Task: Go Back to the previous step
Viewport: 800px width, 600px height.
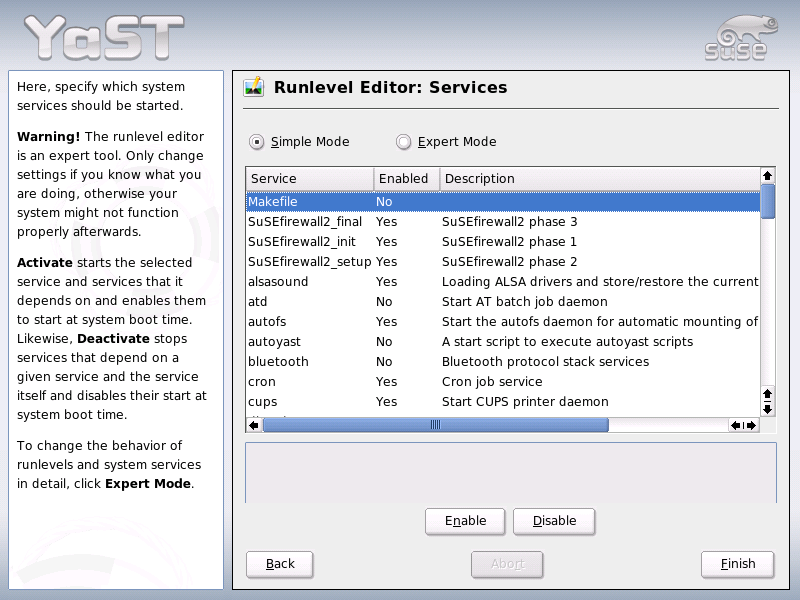Action: pos(280,564)
